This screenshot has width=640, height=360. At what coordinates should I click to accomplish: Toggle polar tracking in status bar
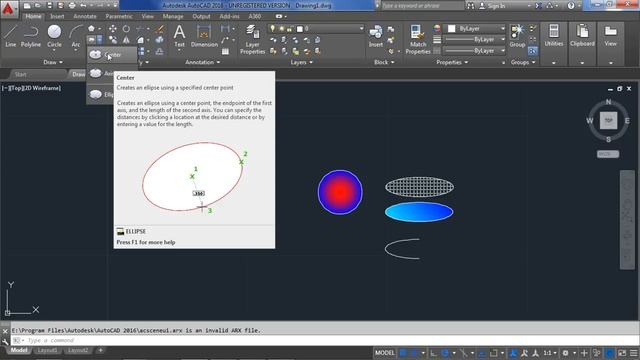(x=444, y=353)
